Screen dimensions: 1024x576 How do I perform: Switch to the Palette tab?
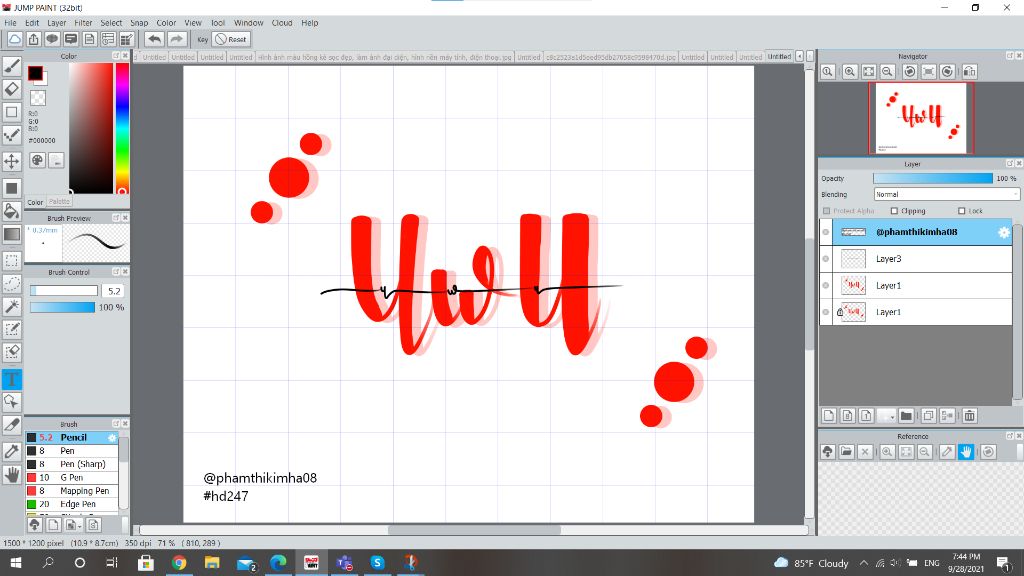(x=59, y=202)
